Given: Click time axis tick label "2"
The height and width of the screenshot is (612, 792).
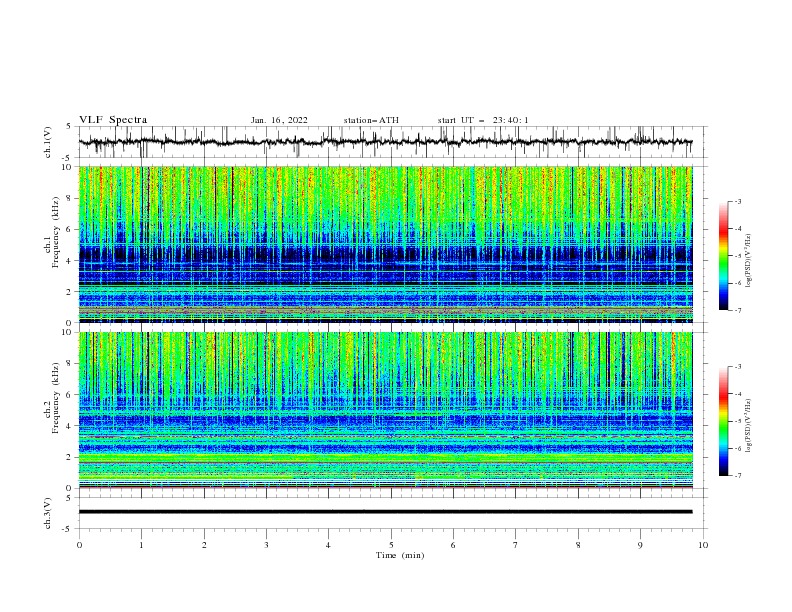Looking at the screenshot, I should (204, 545).
